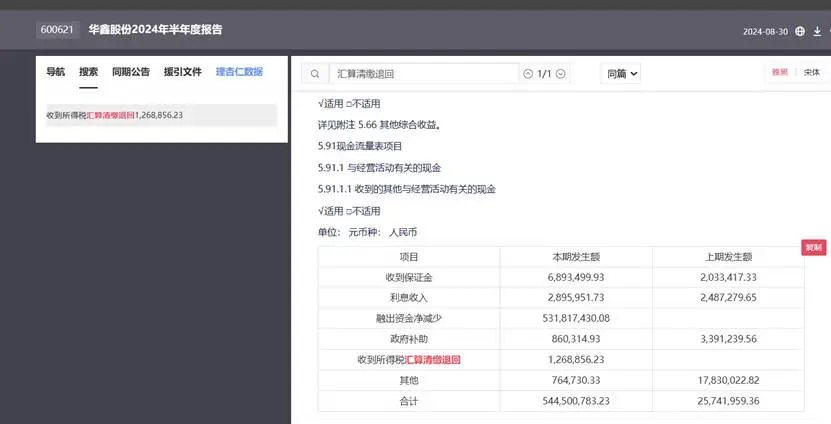Click row label 政府补助
The width and height of the screenshot is (831, 424).
[x=409, y=339]
